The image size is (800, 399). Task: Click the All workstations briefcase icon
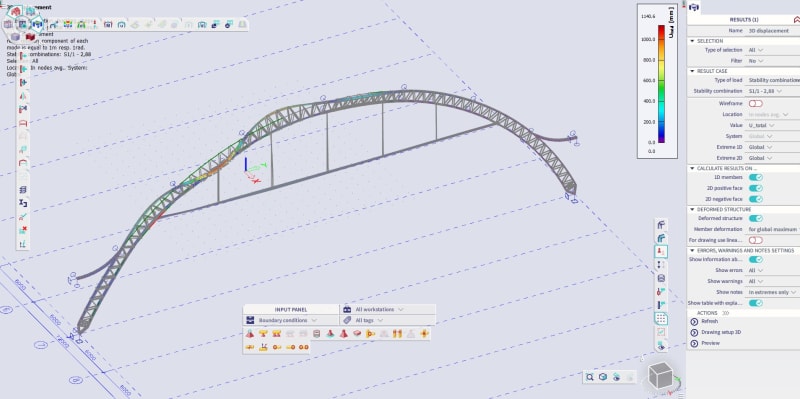[347, 309]
